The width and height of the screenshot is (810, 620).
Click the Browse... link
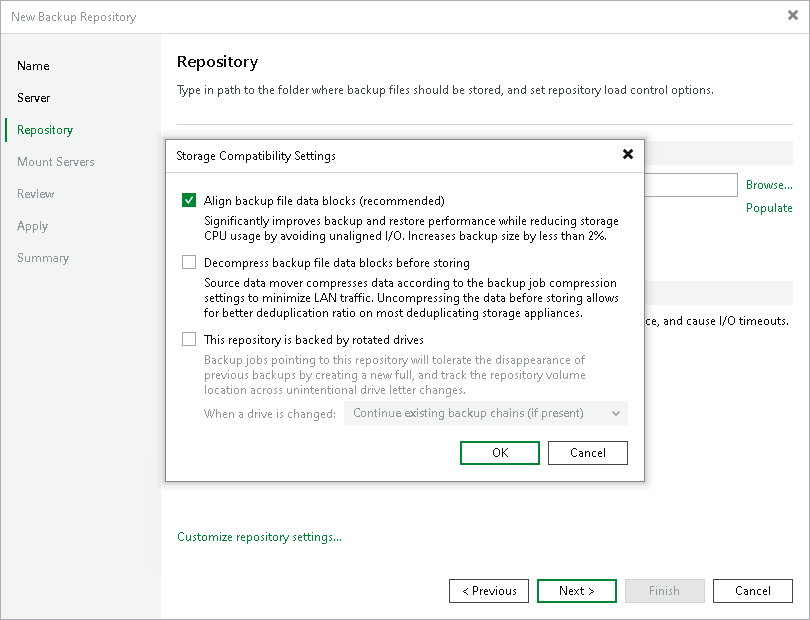pos(769,184)
